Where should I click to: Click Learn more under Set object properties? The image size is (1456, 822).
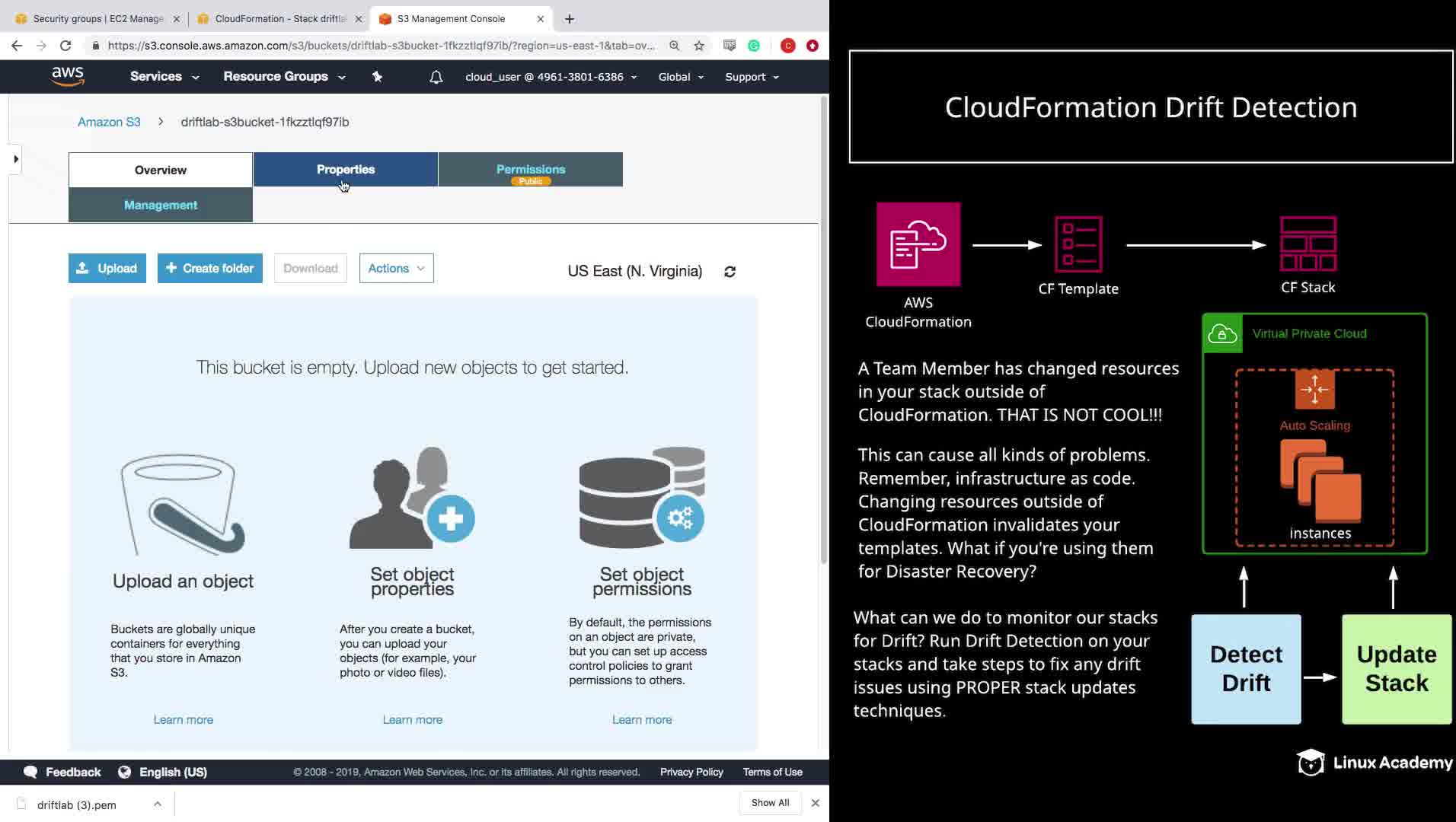pos(413,720)
